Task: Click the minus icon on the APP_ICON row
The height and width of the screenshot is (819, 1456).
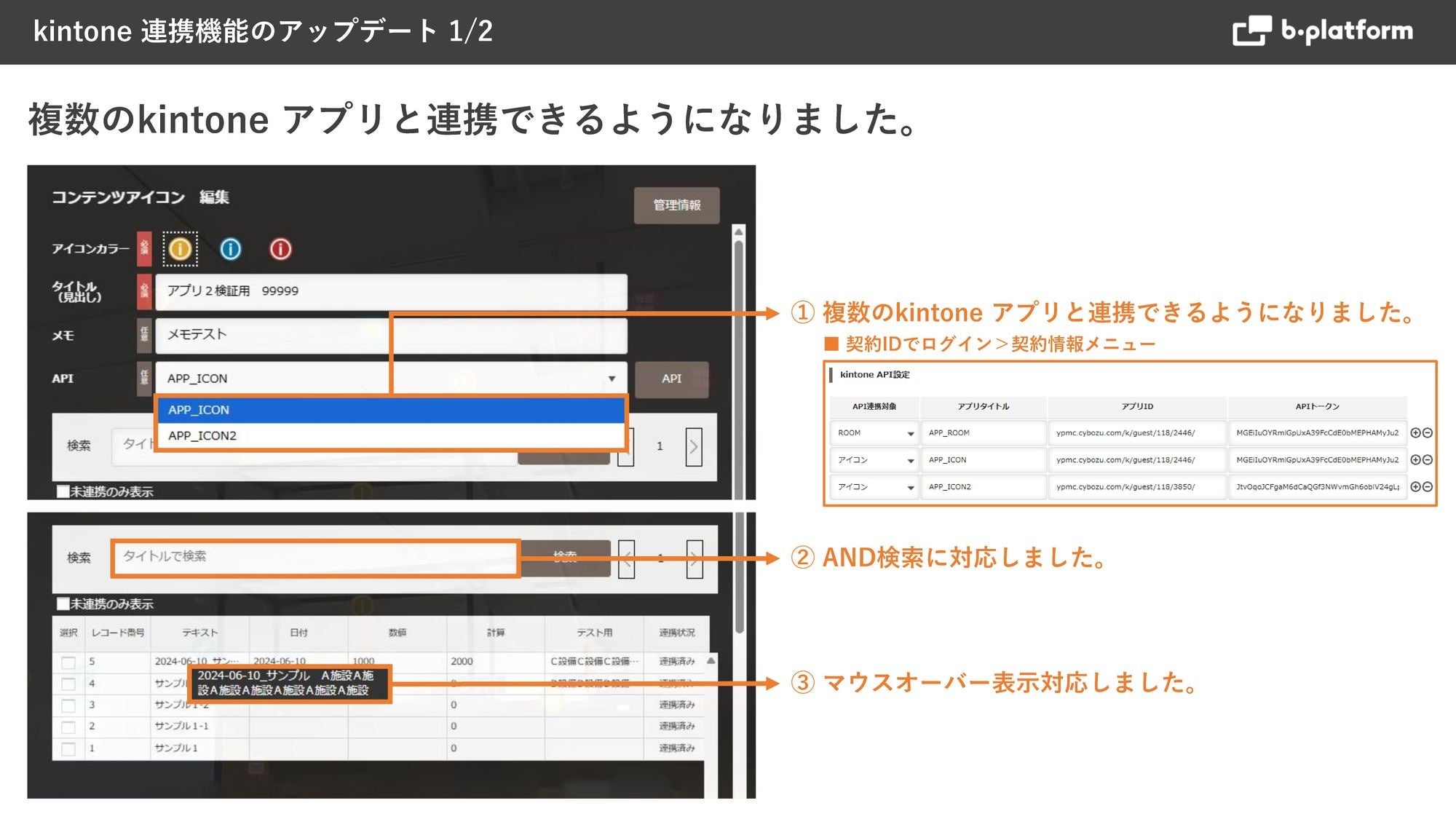Action: (x=1428, y=459)
